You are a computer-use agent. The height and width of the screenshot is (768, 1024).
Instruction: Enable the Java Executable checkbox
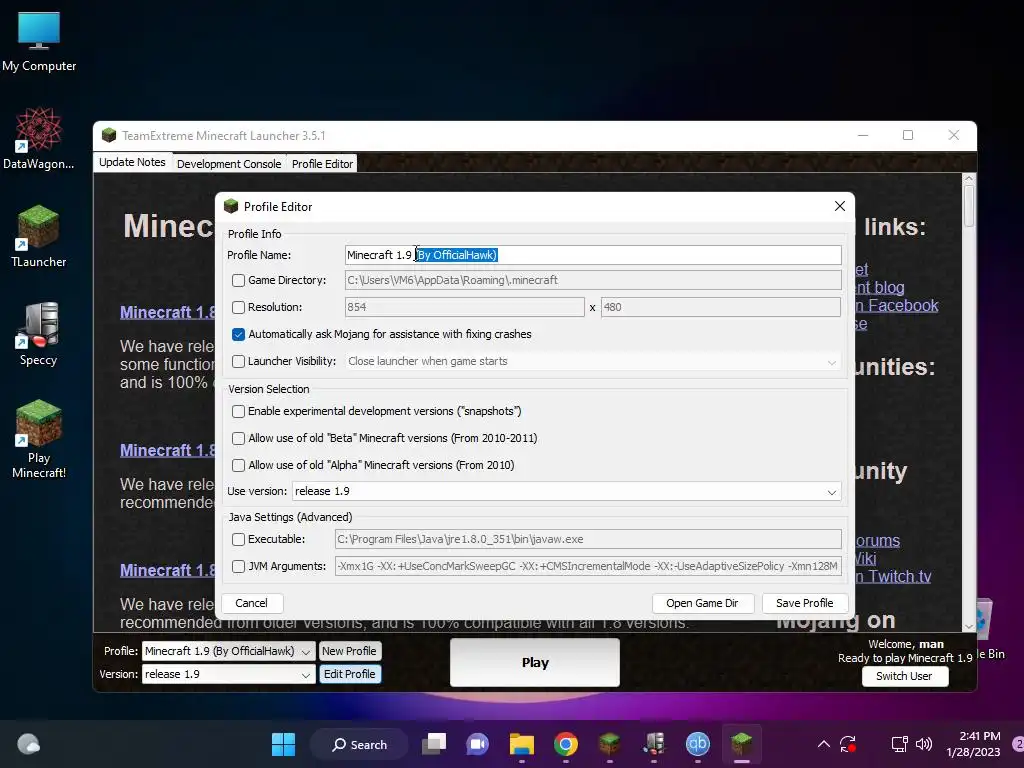point(238,539)
